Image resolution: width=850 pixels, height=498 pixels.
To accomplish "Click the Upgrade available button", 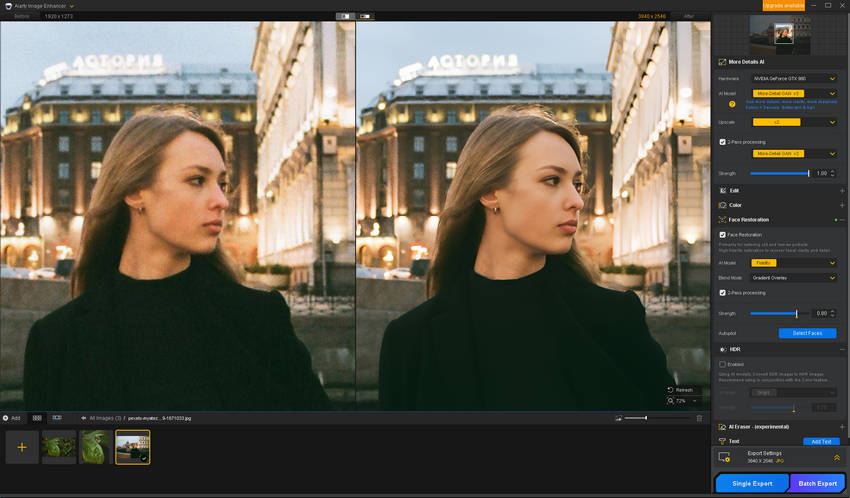I will click(783, 5).
